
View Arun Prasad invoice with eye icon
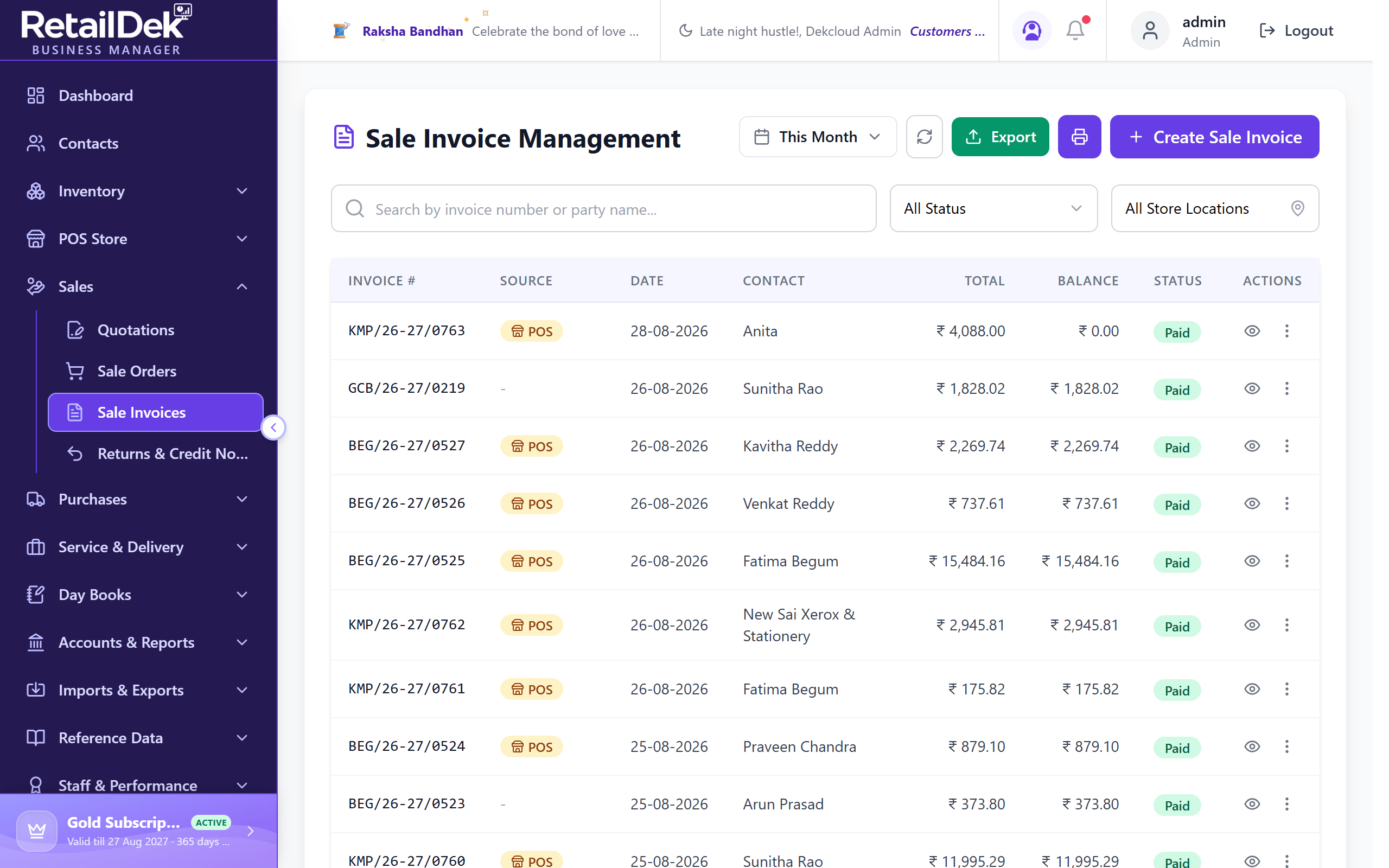[x=1252, y=803]
